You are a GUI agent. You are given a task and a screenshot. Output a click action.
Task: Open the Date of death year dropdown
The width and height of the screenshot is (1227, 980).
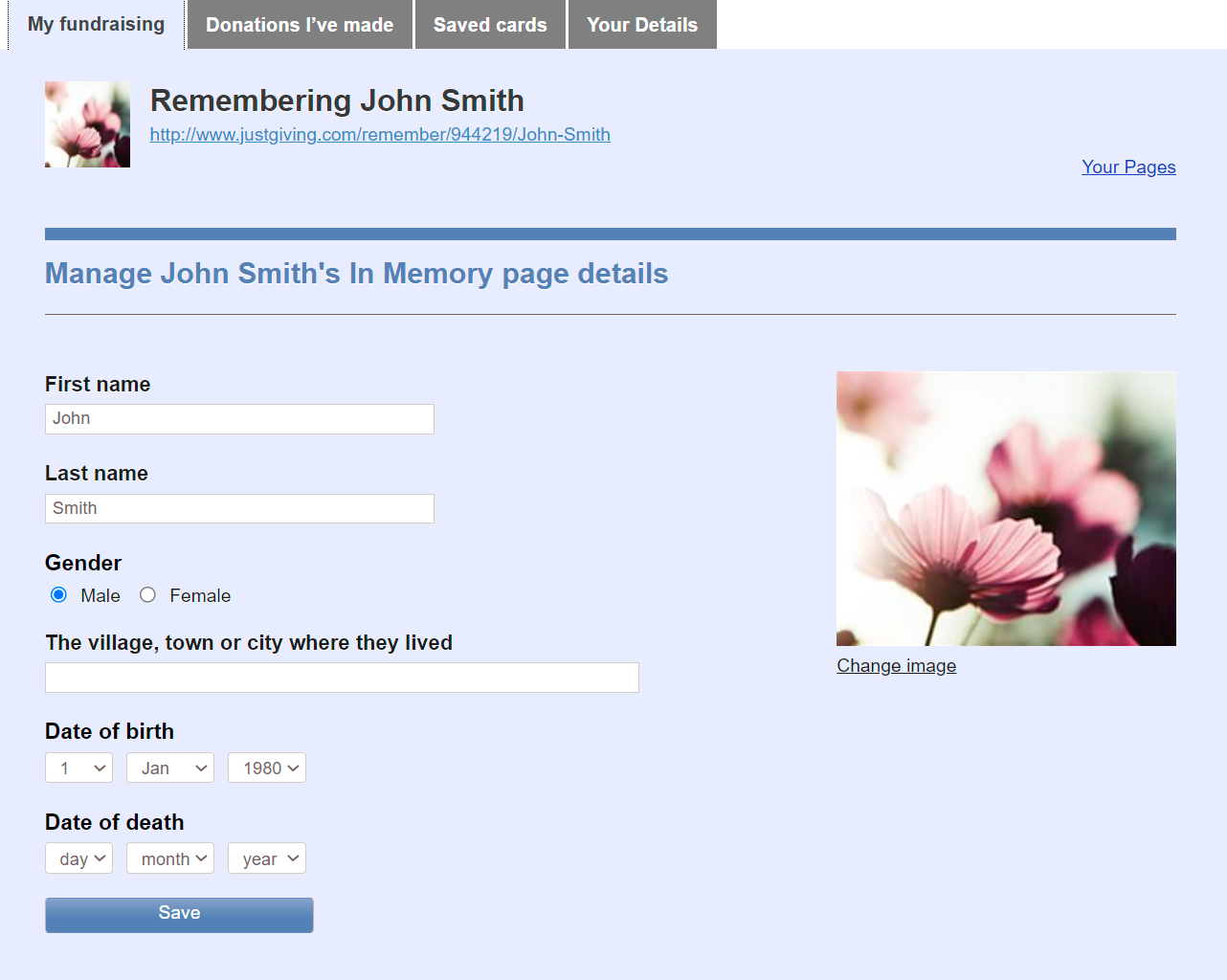(267, 858)
